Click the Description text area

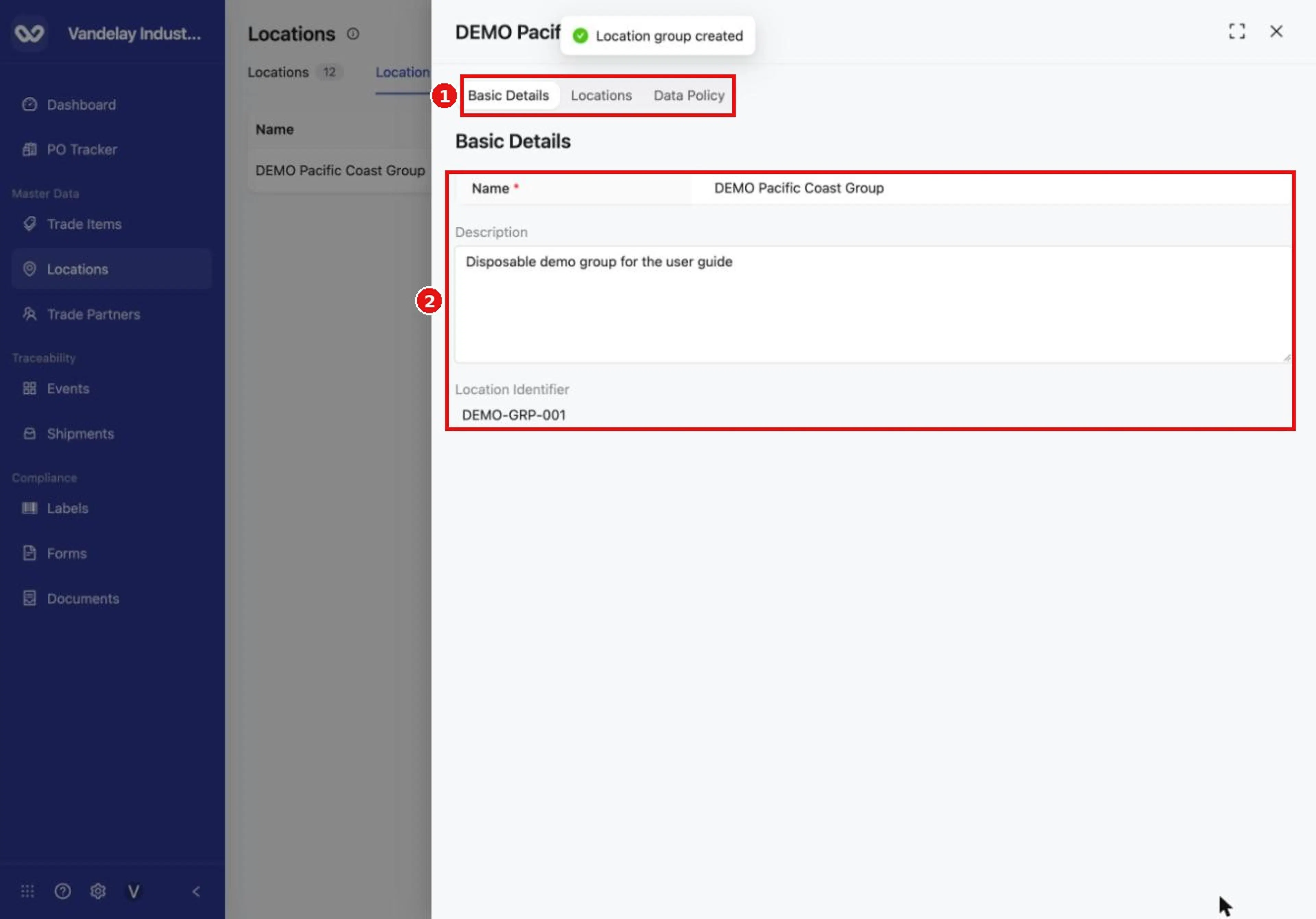873,304
